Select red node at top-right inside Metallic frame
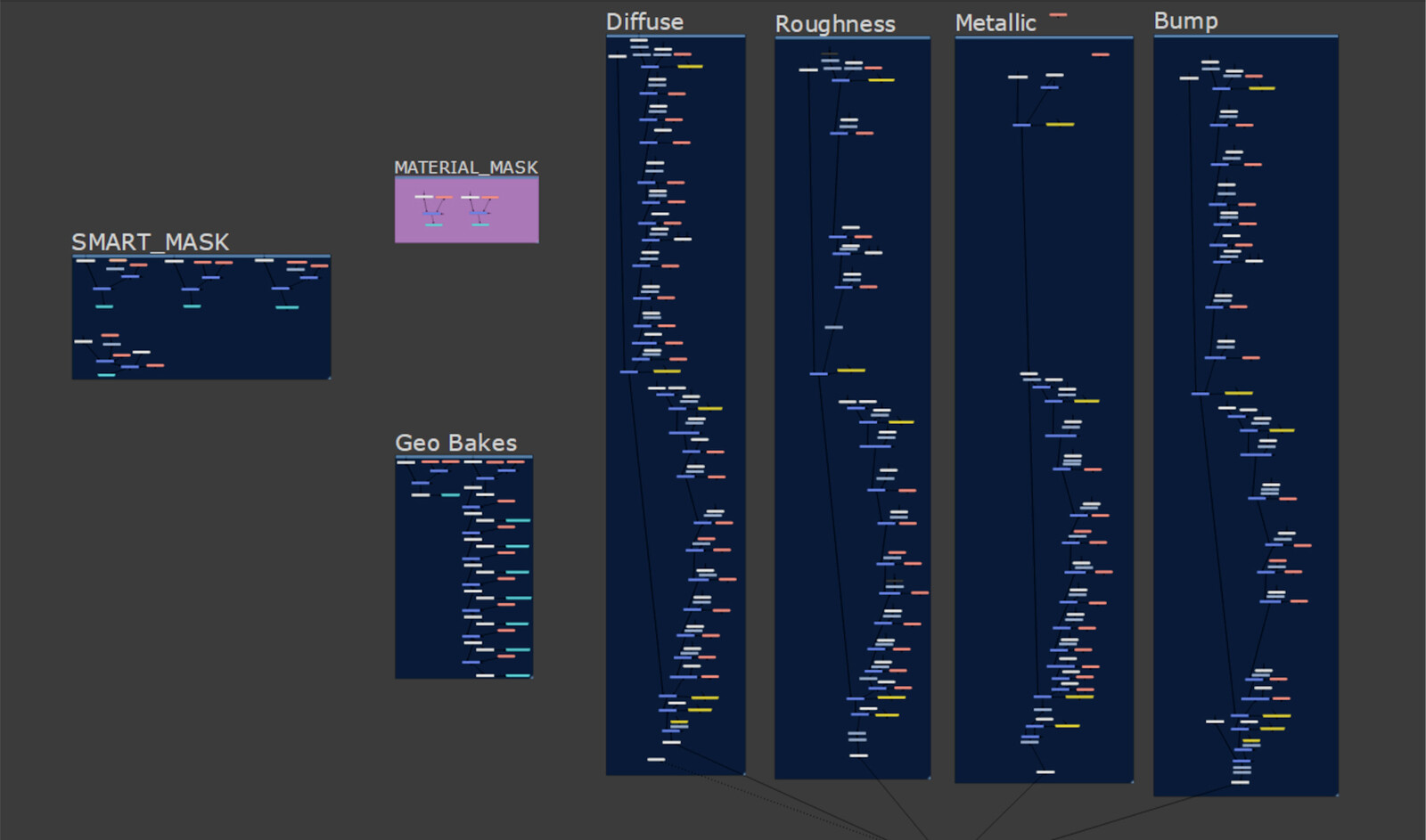Image resolution: width=1426 pixels, height=840 pixels. tap(1101, 54)
